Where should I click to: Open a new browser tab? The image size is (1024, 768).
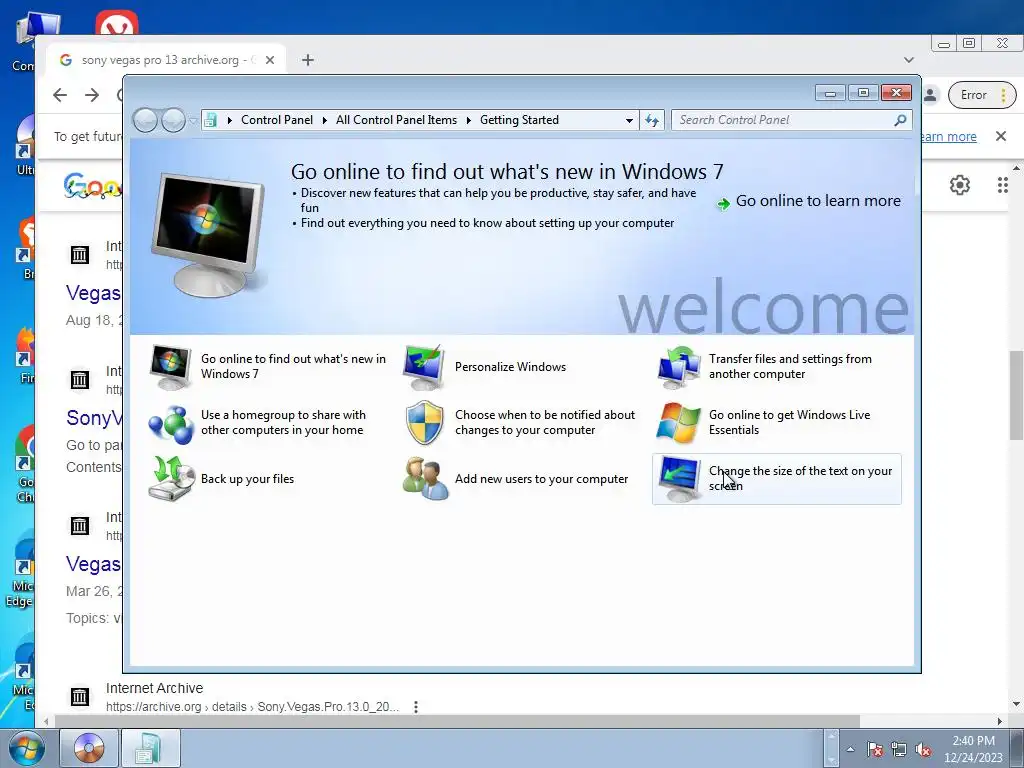tap(308, 60)
